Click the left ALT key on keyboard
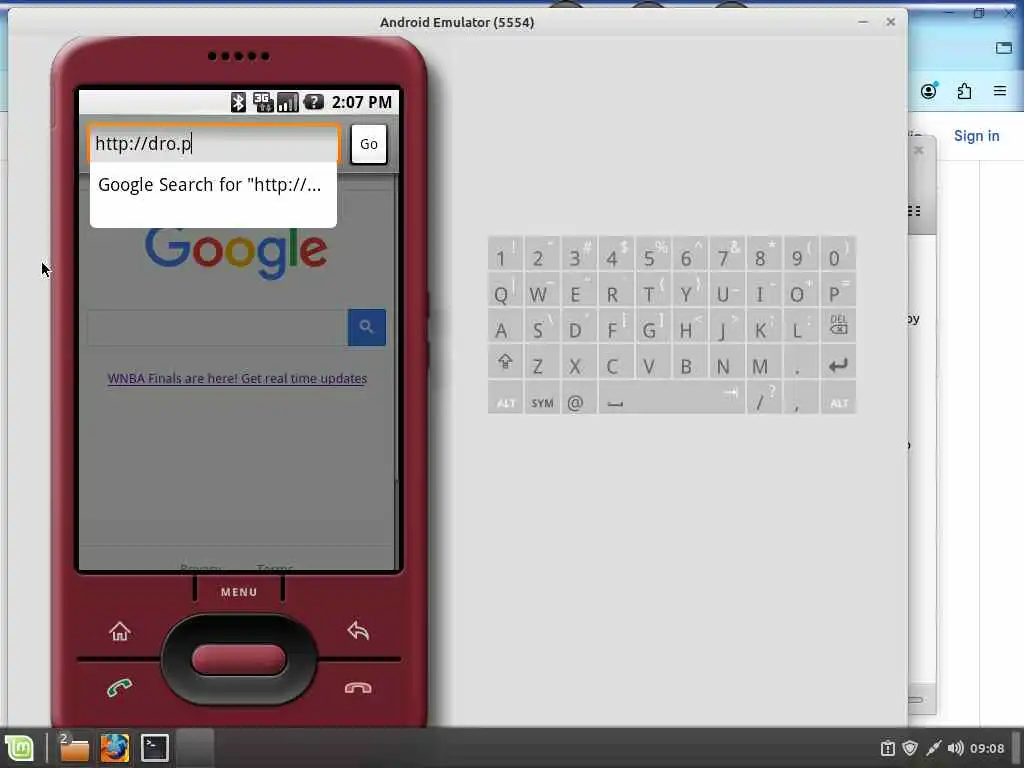The image size is (1024, 768). (x=505, y=398)
